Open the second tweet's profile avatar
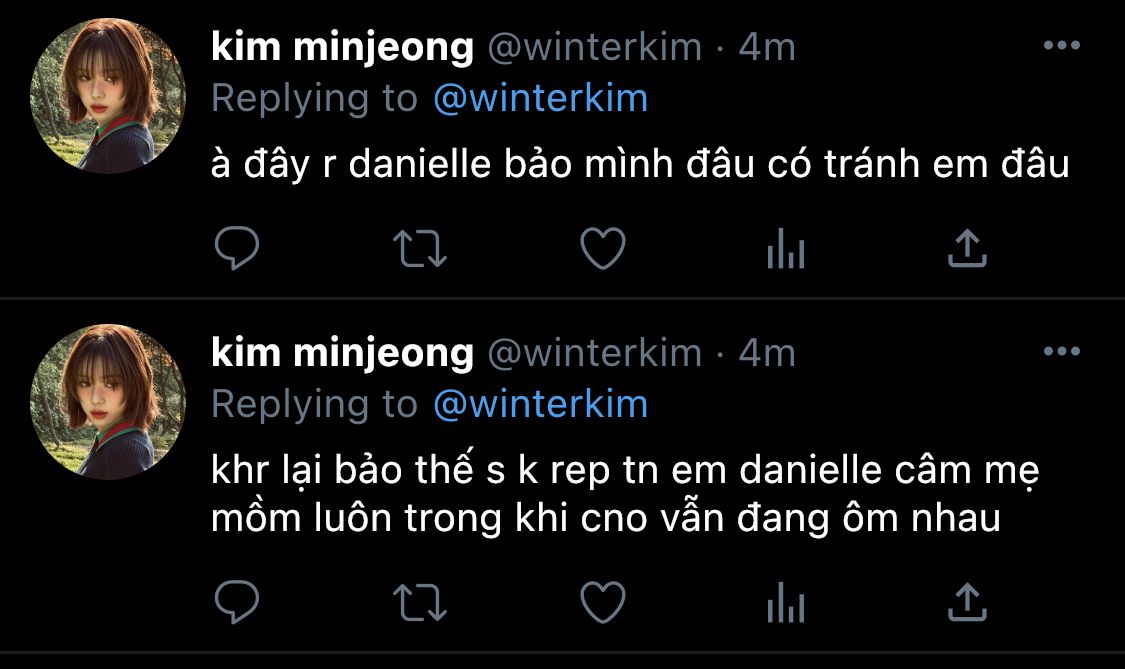Image resolution: width=1125 pixels, height=669 pixels. (x=108, y=402)
